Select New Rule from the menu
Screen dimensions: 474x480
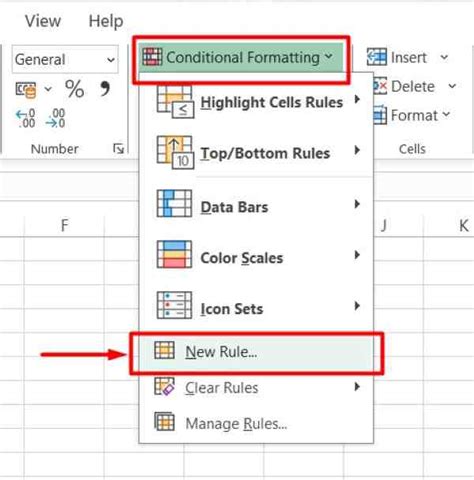256,352
